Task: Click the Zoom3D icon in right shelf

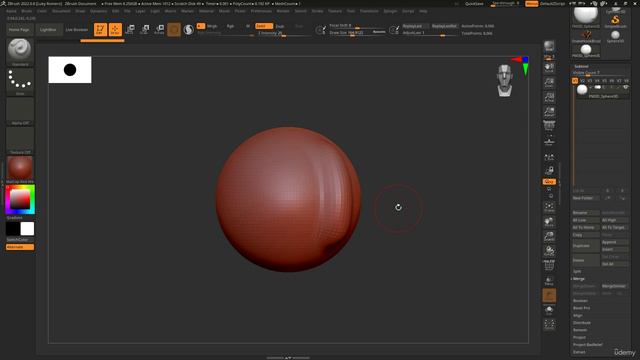Action: click(x=549, y=236)
